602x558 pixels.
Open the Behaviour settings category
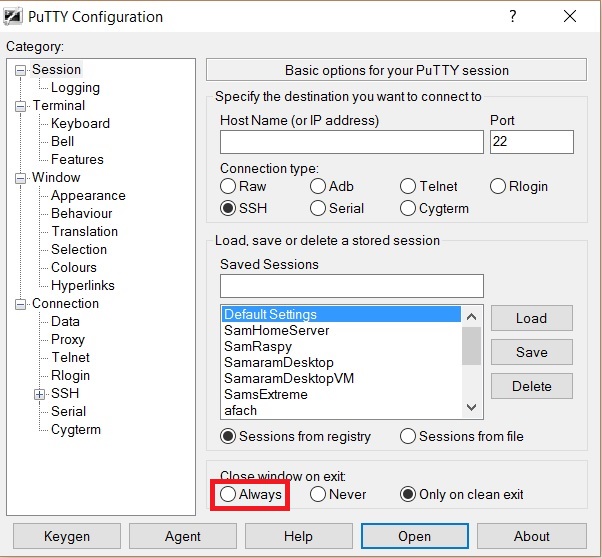(81, 213)
